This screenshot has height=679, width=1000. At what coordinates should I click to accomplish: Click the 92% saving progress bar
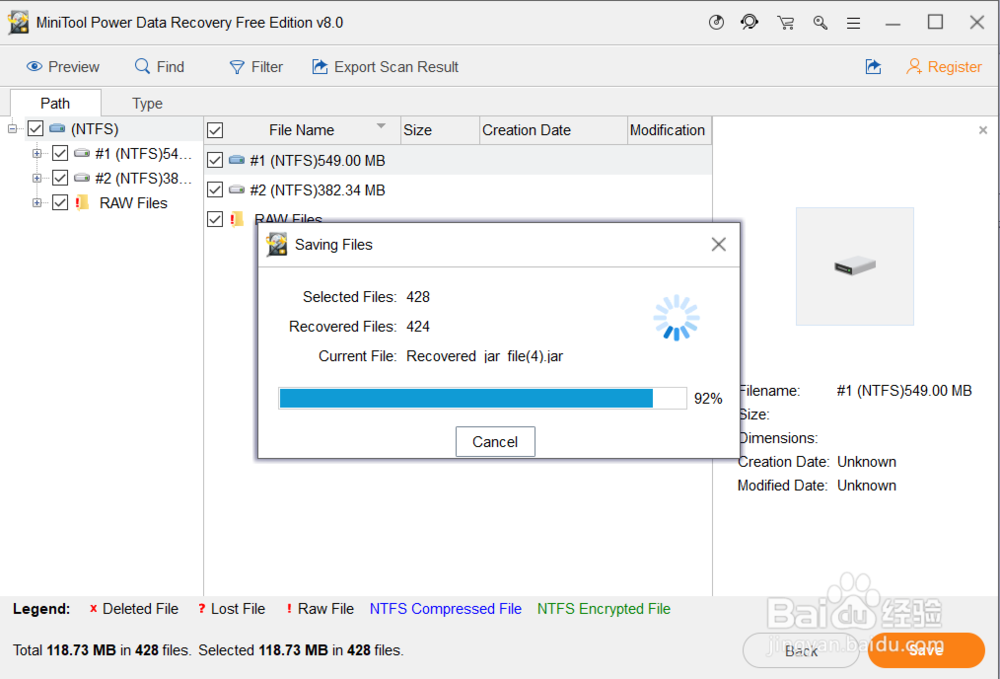(482, 398)
